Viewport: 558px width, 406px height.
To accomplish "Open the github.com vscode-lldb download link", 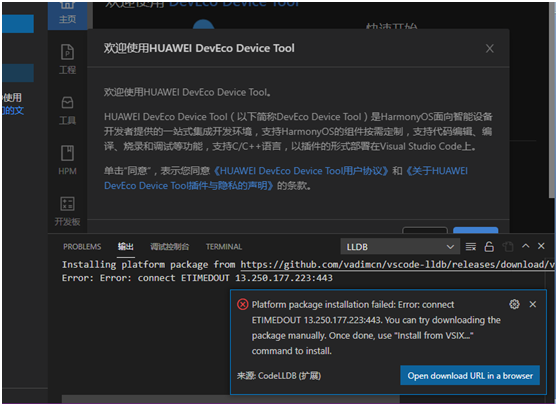I will tap(398, 265).
